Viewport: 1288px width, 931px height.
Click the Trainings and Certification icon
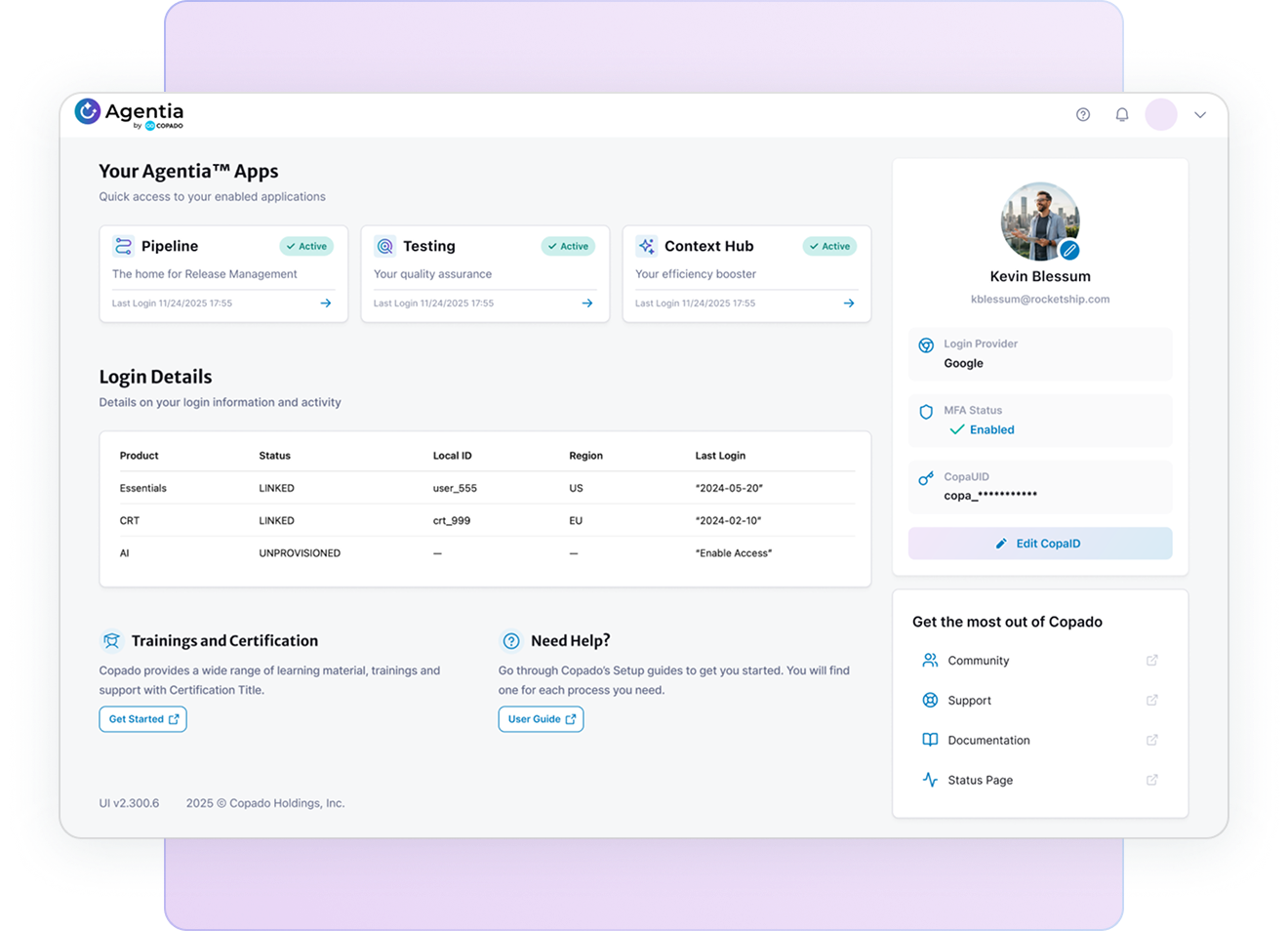pyautogui.click(x=111, y=641)
